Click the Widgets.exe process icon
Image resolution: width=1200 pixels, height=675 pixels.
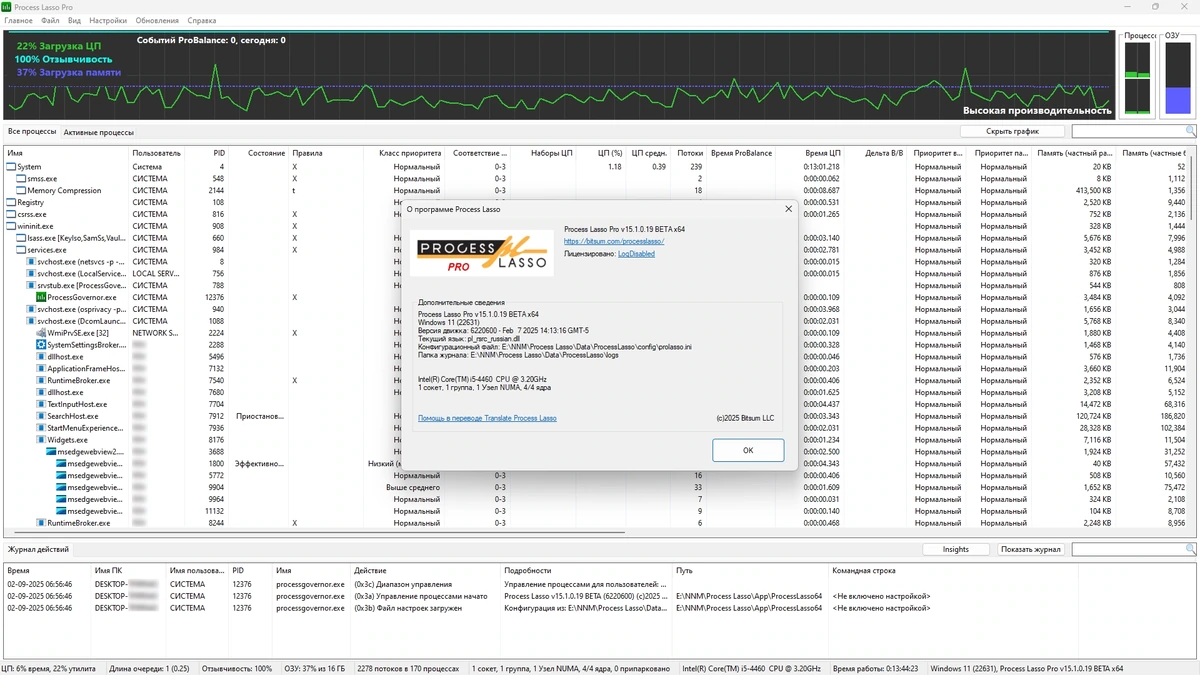click(41, 440)
